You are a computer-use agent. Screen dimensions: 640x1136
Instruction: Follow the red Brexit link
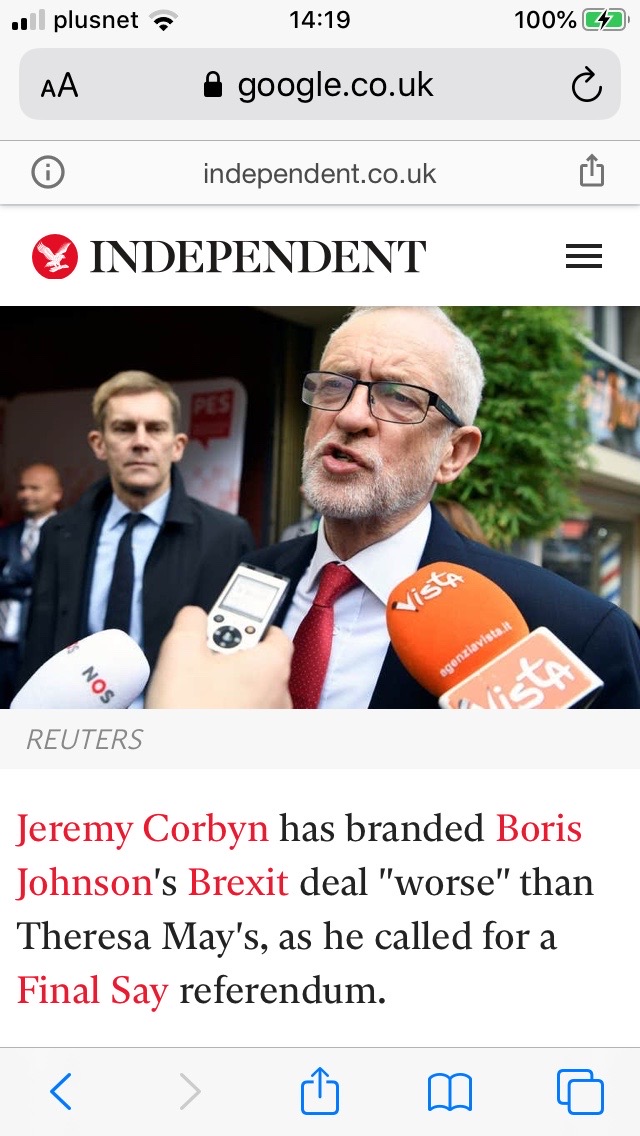(238, 882)
